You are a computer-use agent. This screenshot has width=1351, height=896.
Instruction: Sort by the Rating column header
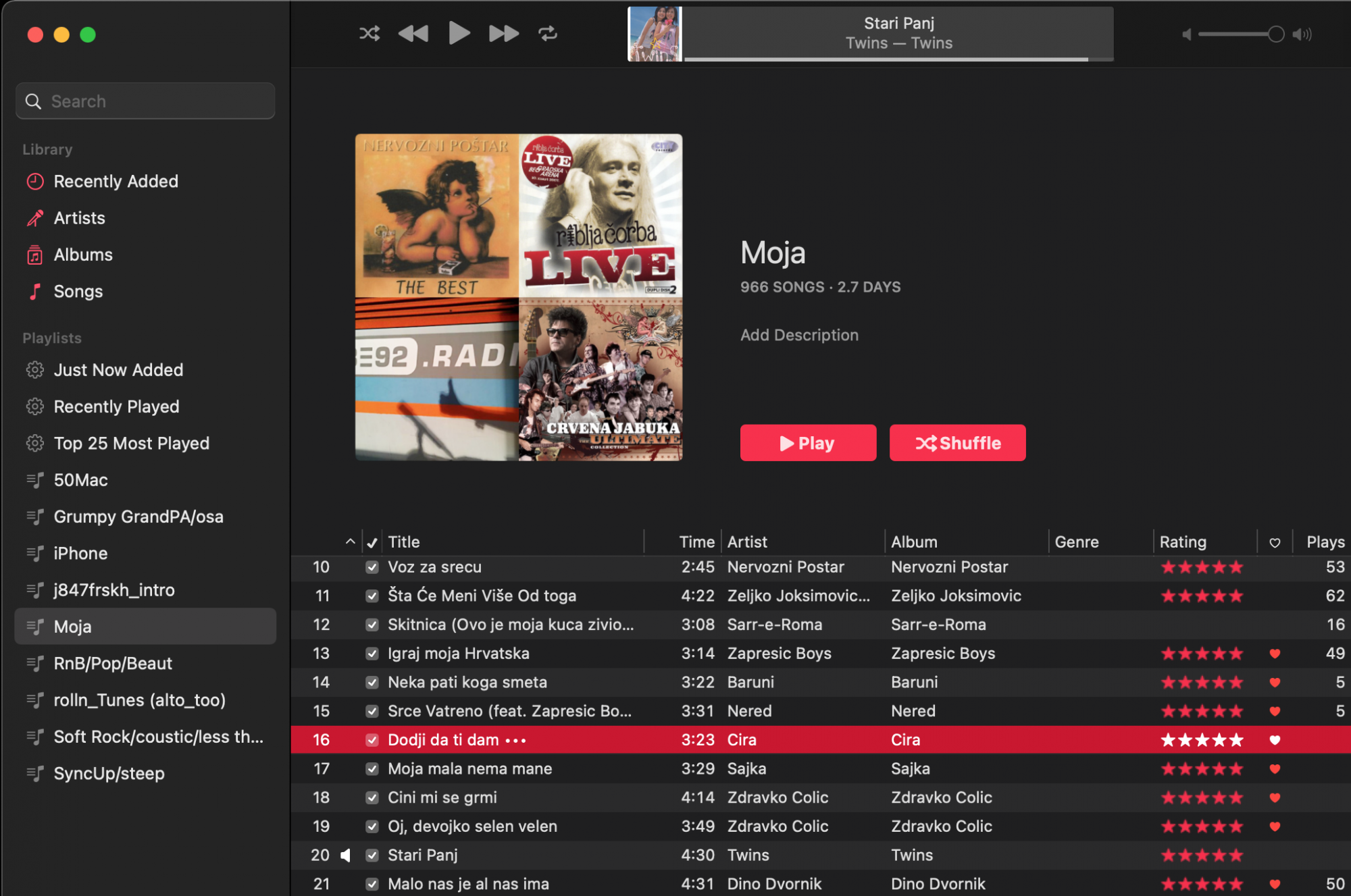coord(1182,542)
